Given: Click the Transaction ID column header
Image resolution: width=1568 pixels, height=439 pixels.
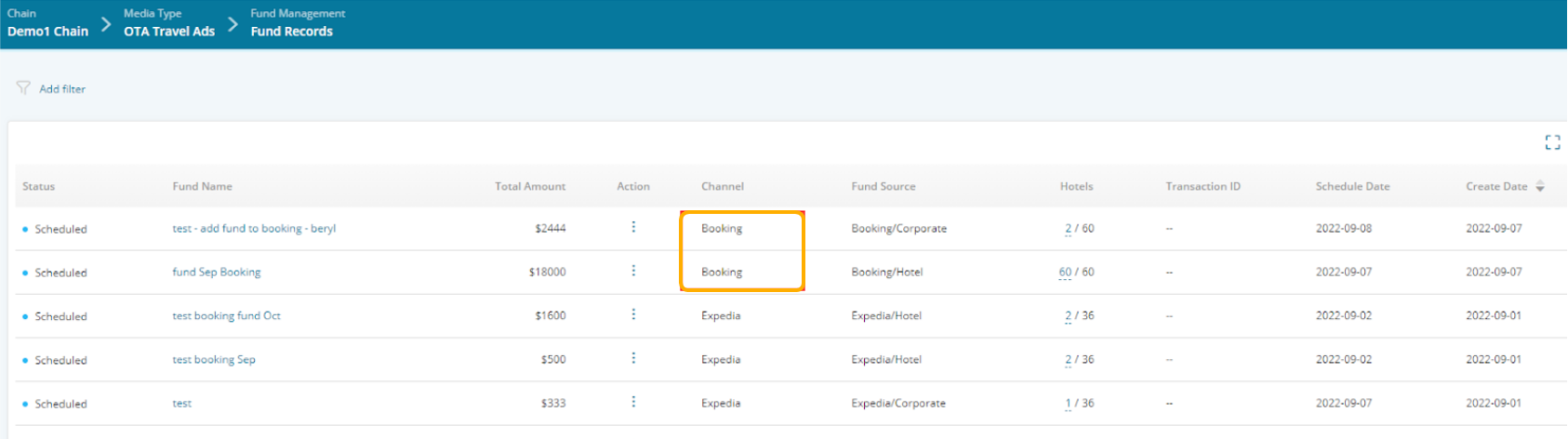Looking at the screenshot, I should (x=1203, y=186).
